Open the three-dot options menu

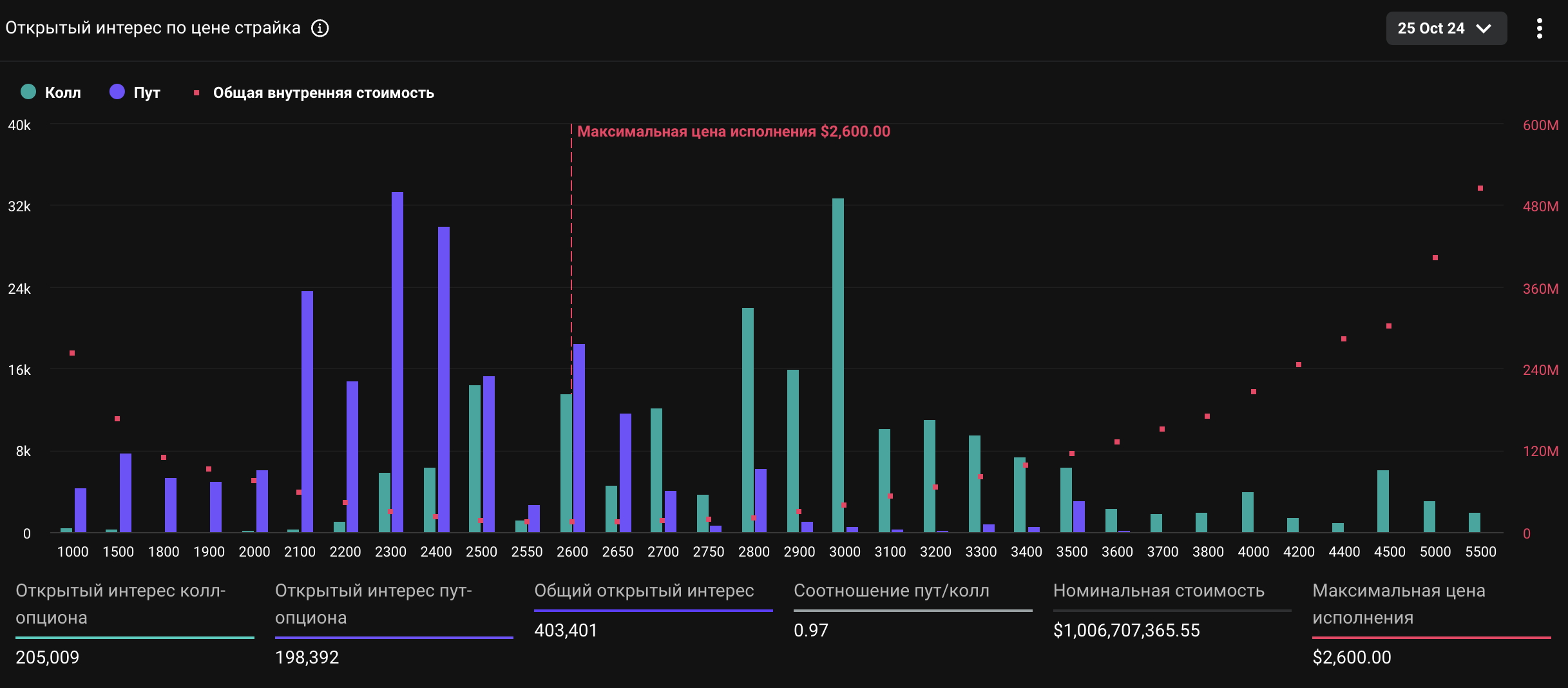coord(1539,28)
